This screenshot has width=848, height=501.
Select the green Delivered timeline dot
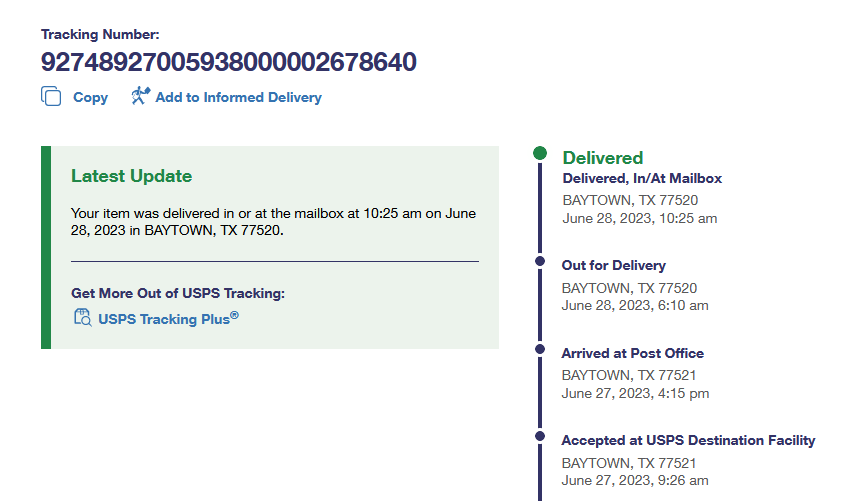pos(540,153)
